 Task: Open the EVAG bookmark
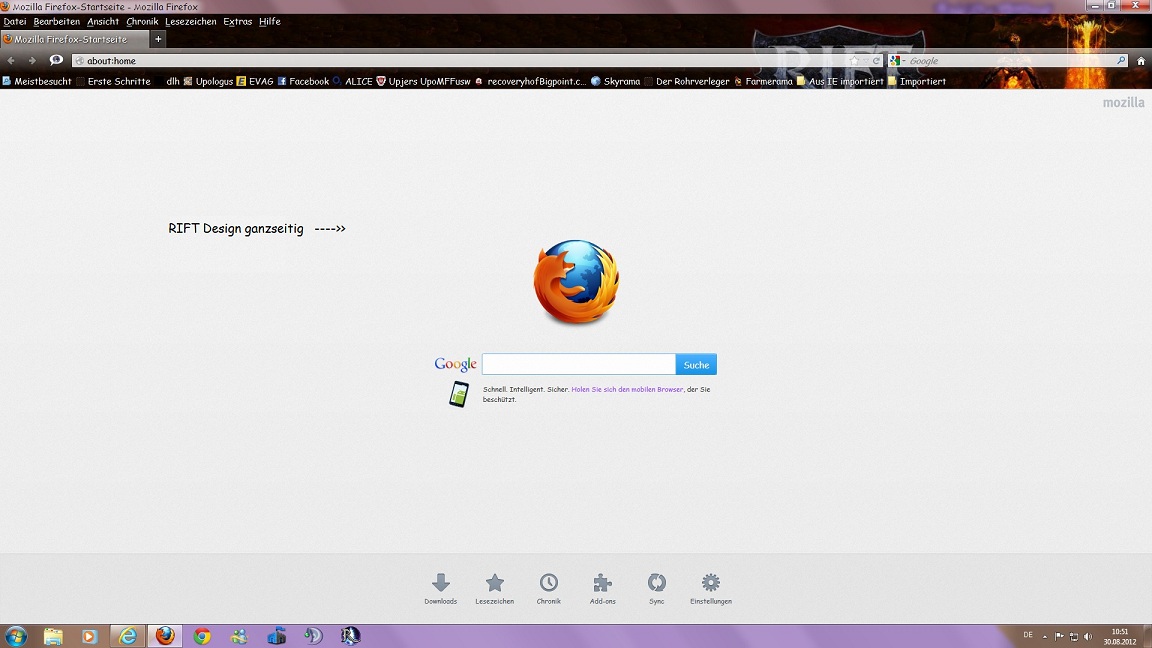255,82
